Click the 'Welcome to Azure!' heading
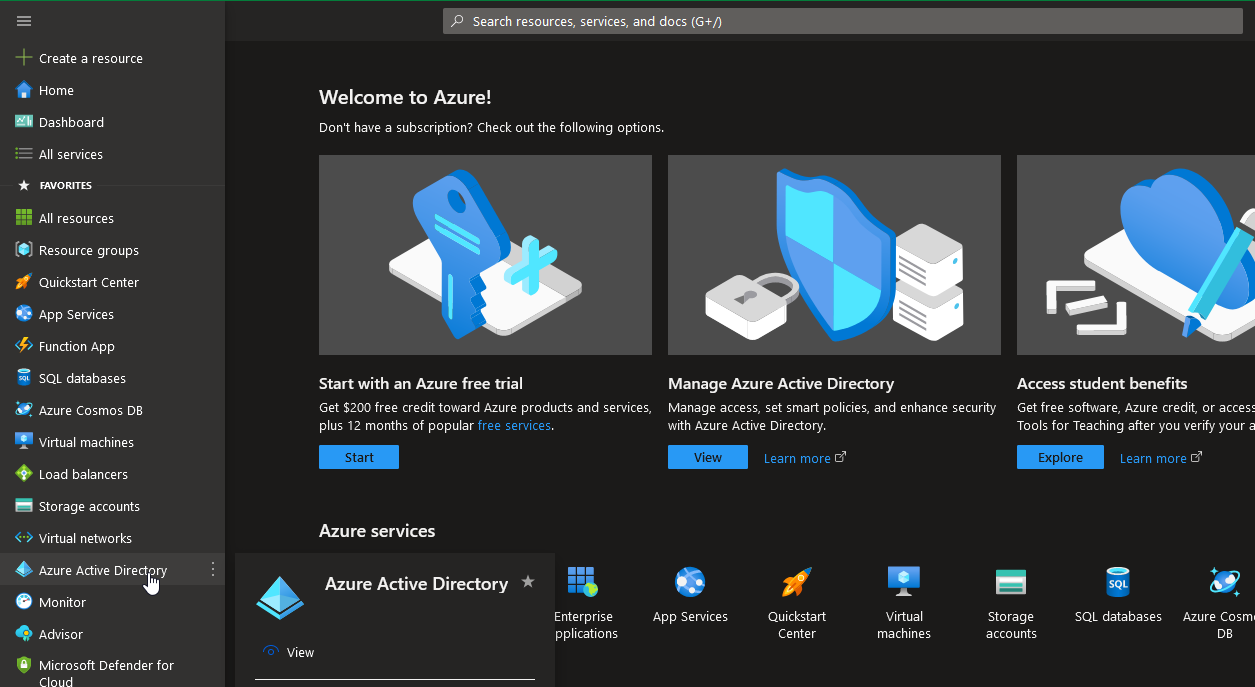1255x687 pixels. click(405, 97)
